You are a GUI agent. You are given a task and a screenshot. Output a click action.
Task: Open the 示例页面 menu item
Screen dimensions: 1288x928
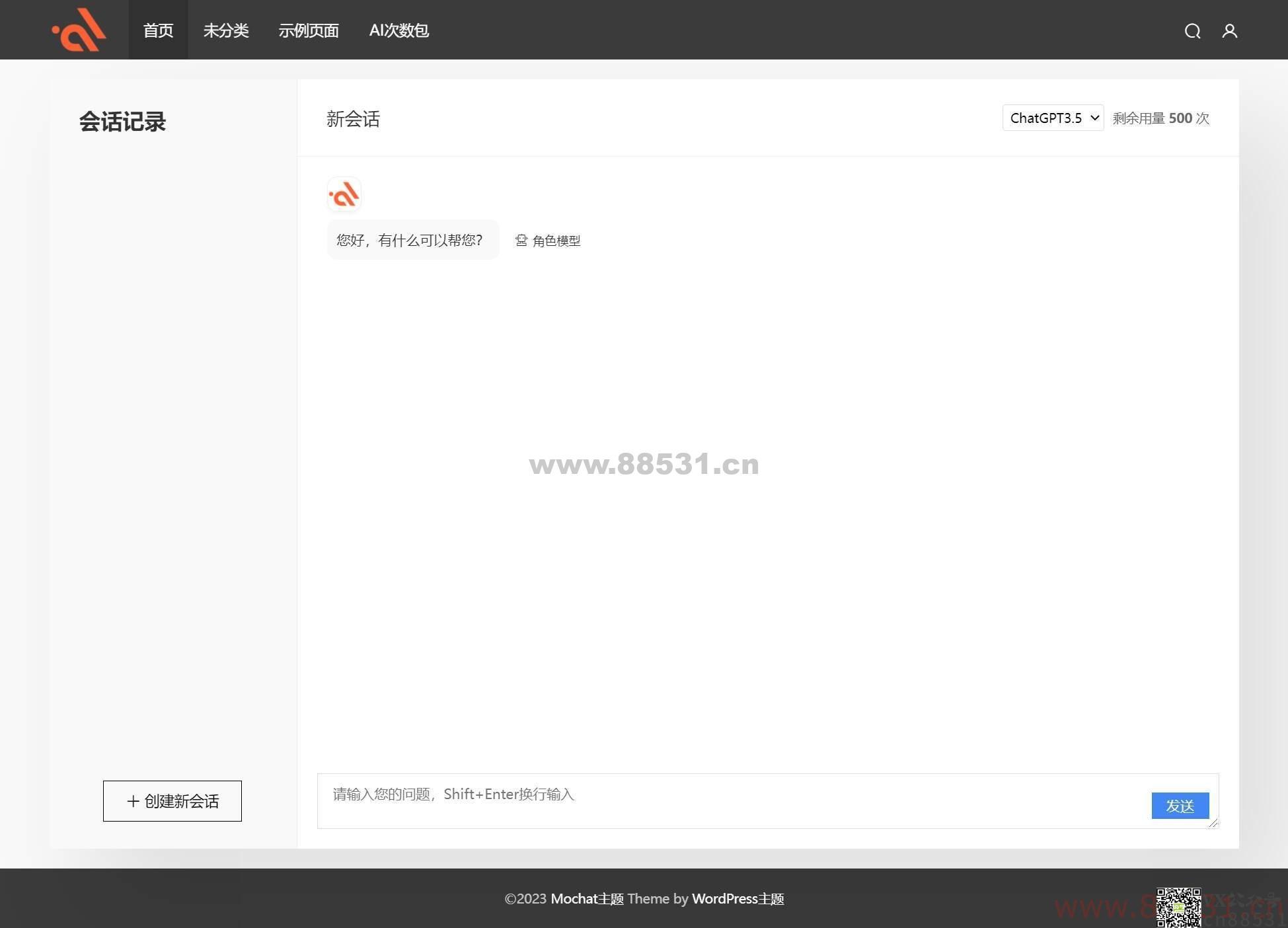click(309, 30)
